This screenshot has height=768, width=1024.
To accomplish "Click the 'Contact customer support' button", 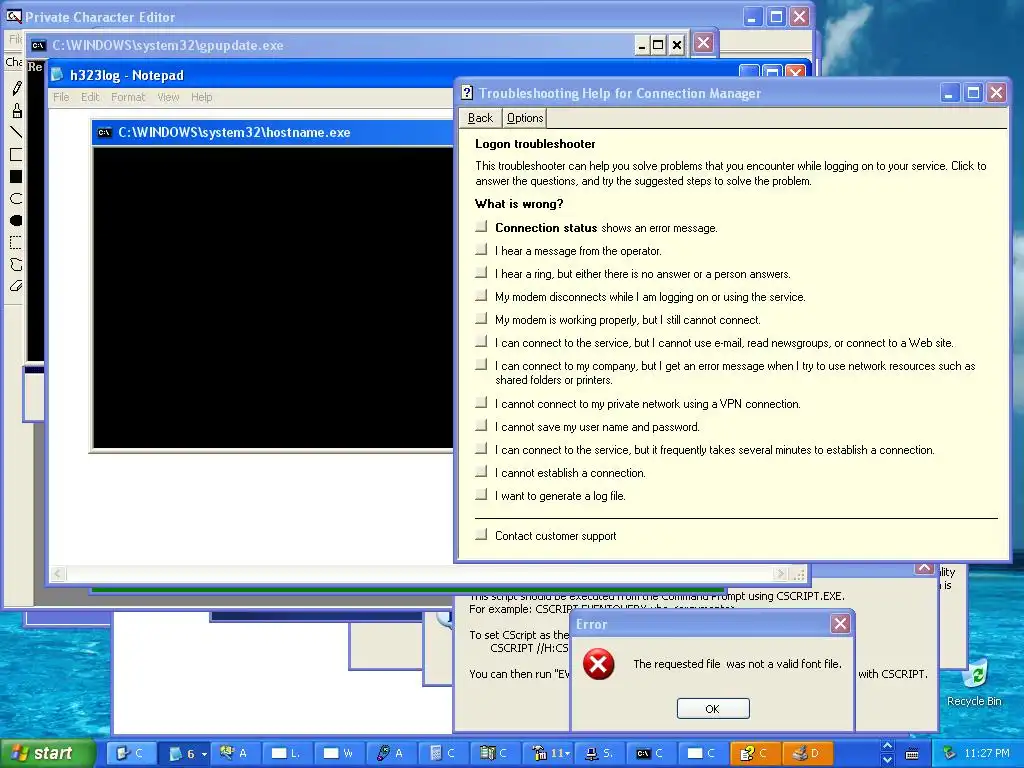I will pos(481,535).
